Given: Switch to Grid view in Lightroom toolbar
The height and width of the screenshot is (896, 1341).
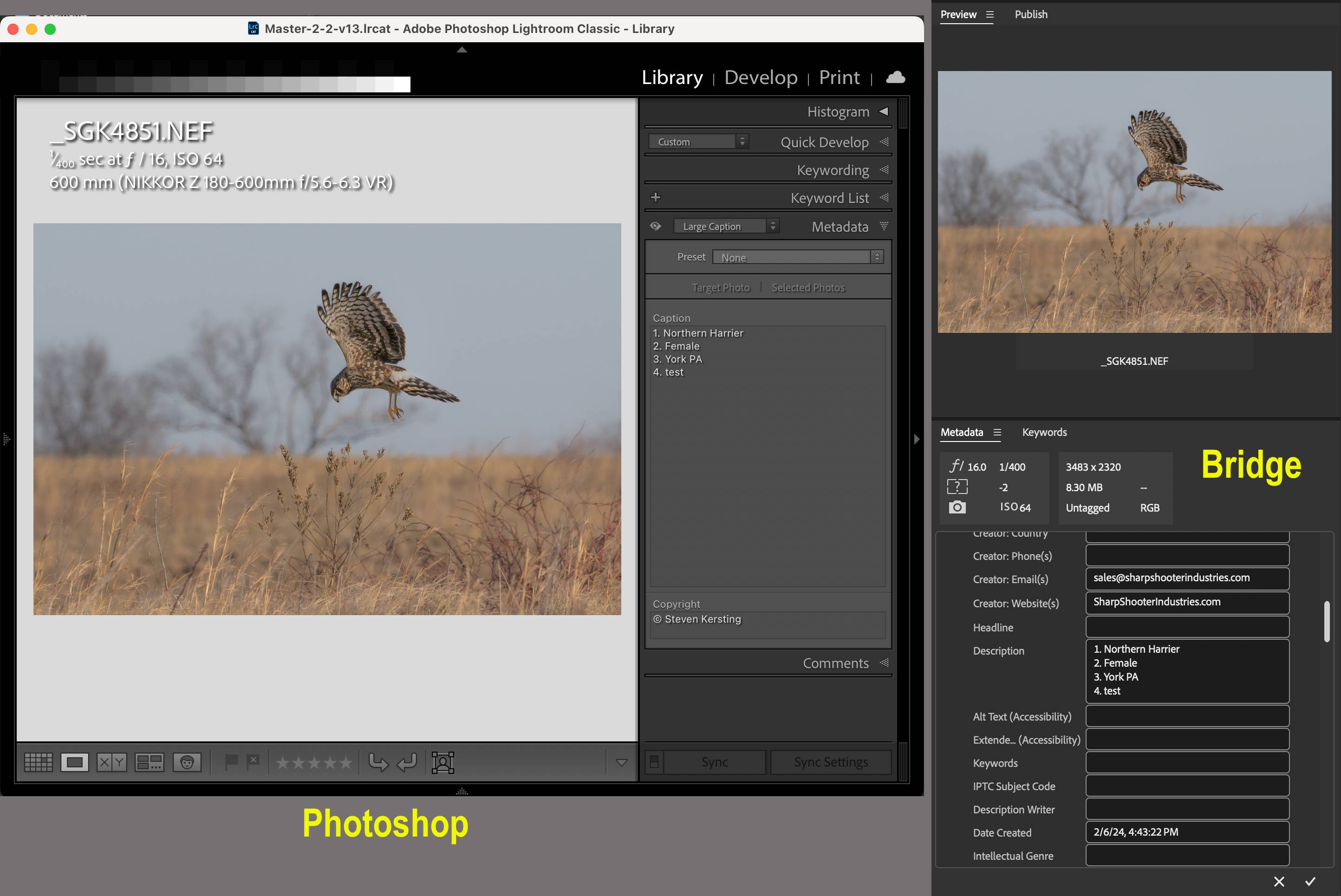Looking at the screenshot, I should (x=38, y=762).
